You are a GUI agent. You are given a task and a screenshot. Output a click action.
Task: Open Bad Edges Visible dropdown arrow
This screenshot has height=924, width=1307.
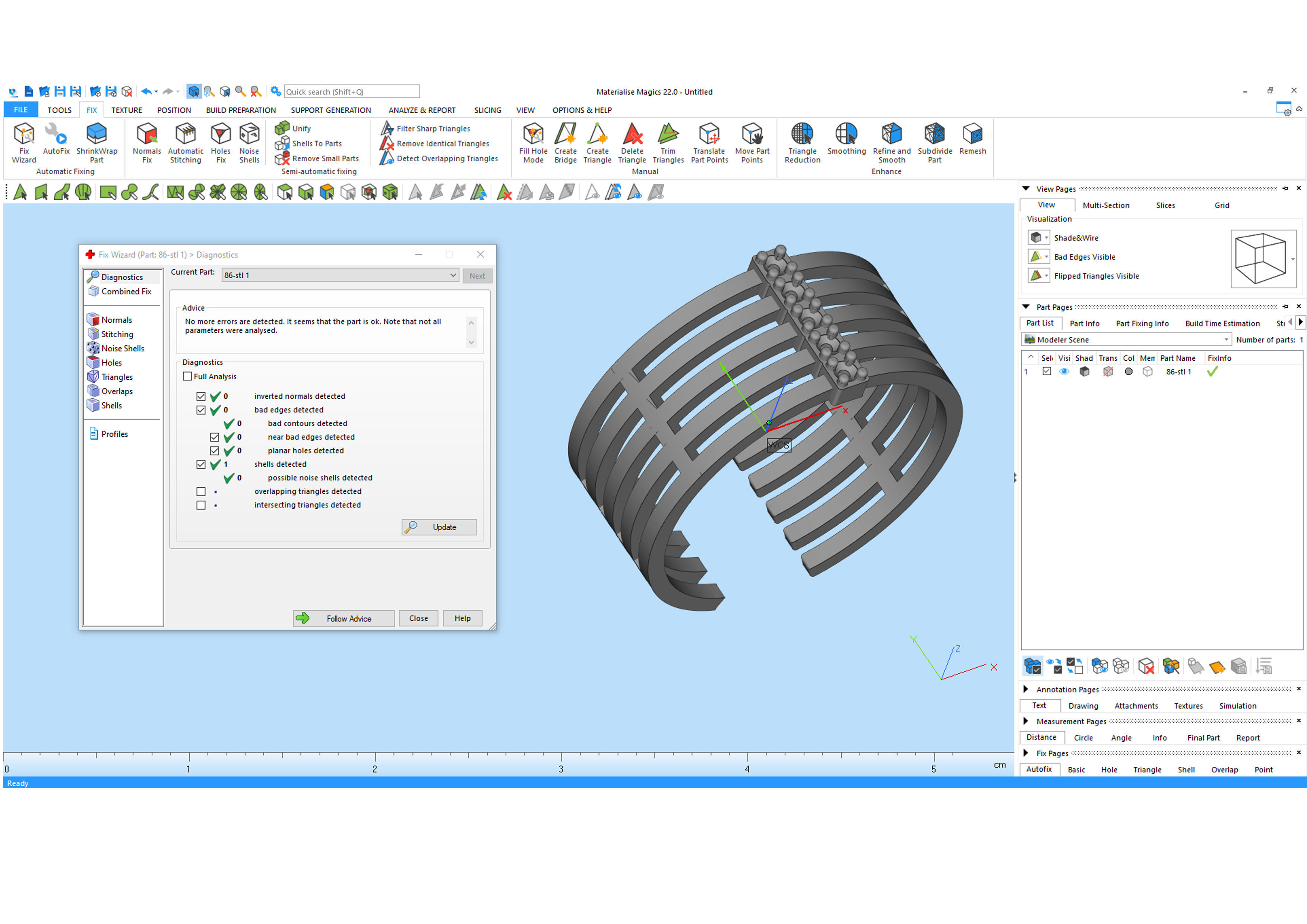coord(1046,257)
